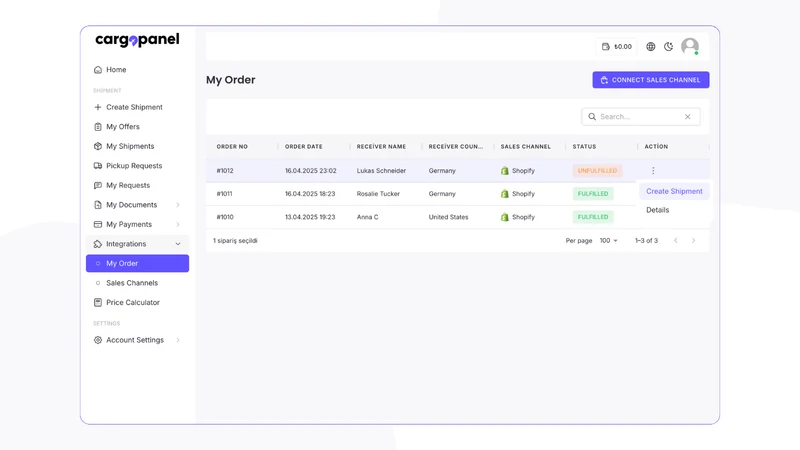The image size is (800, 450).
Task: Sort by RECEIVER NAME column header
Action: (x=381, y=146)
